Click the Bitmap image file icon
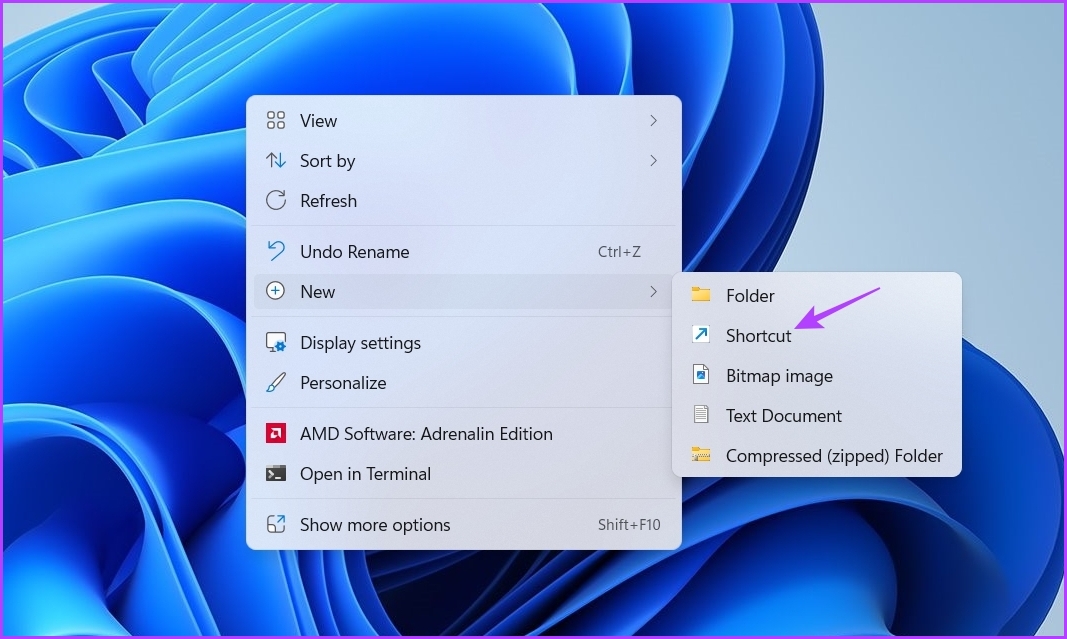Screen dimensions: 1067x639 pyautogui.click(x=701, y=374)
